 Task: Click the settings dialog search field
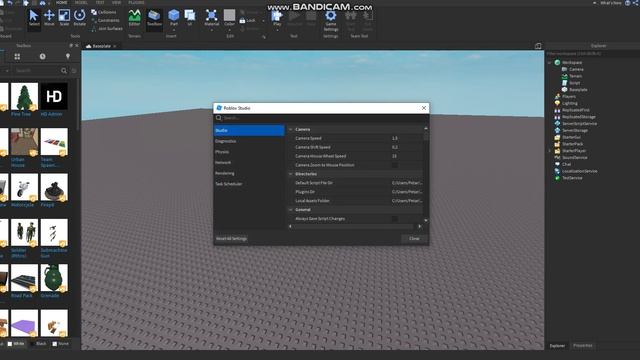(321, 118)
